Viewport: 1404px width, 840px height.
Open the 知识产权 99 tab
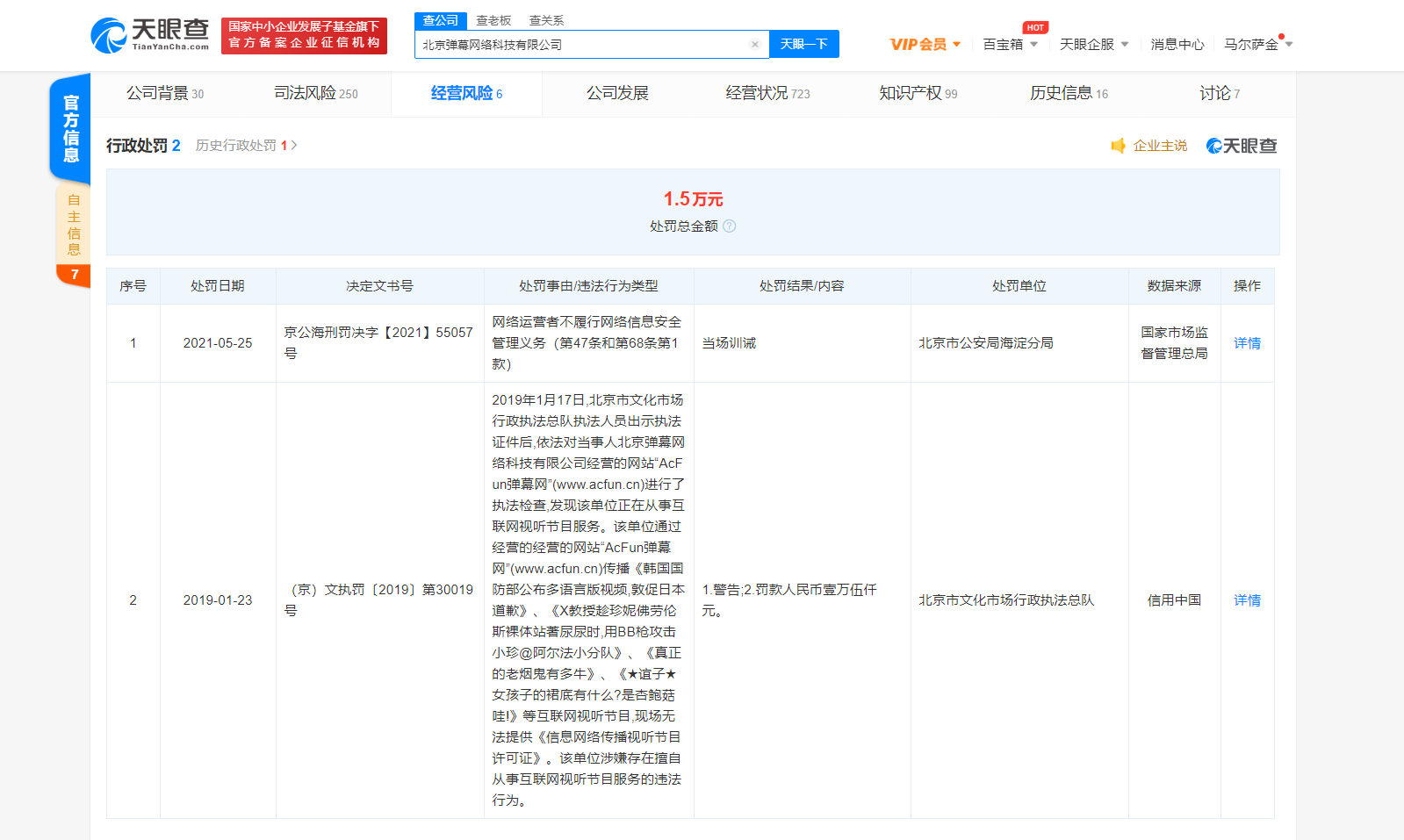(918, 93)
